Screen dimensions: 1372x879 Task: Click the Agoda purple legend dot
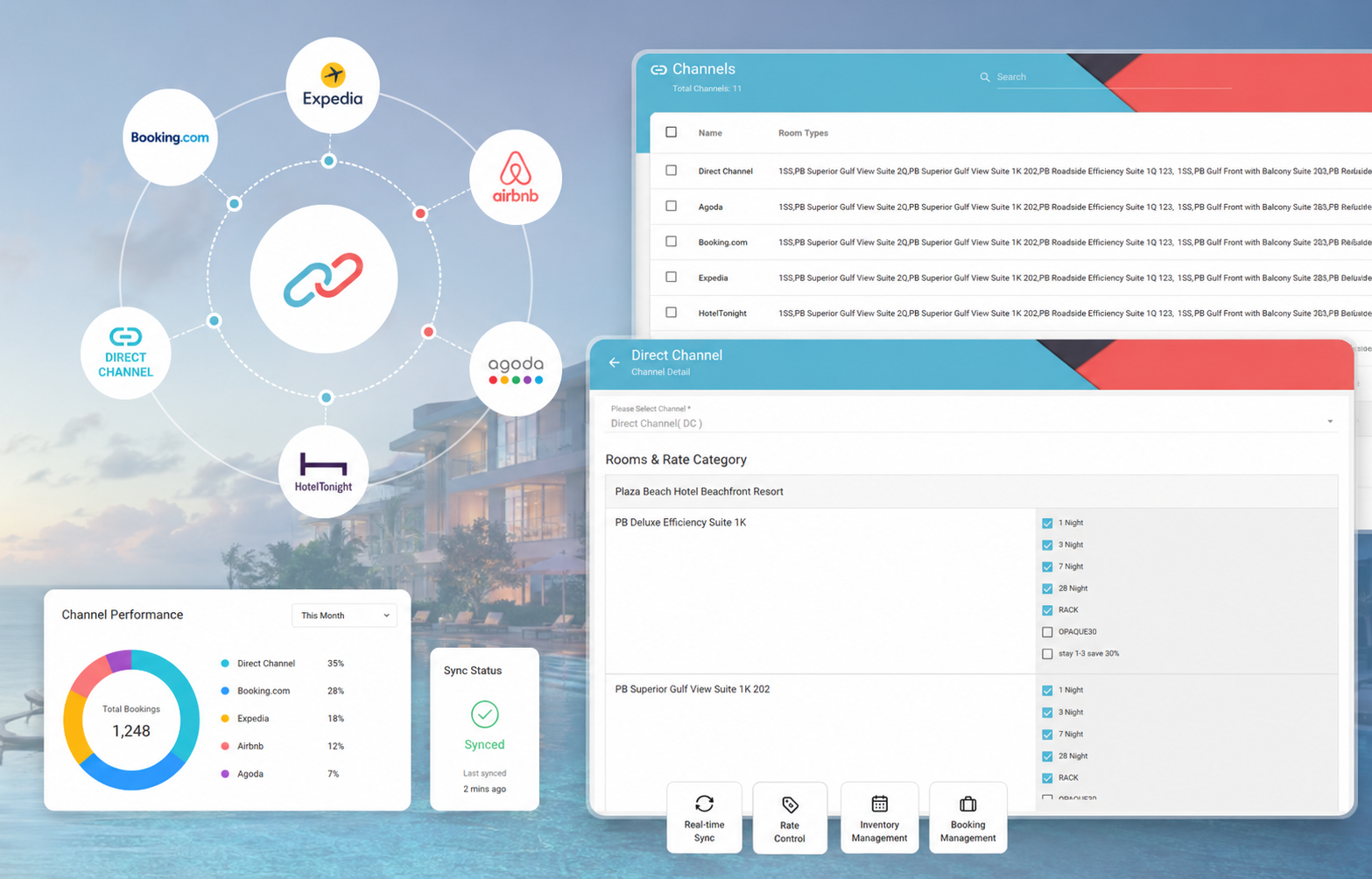coord(225,774)
